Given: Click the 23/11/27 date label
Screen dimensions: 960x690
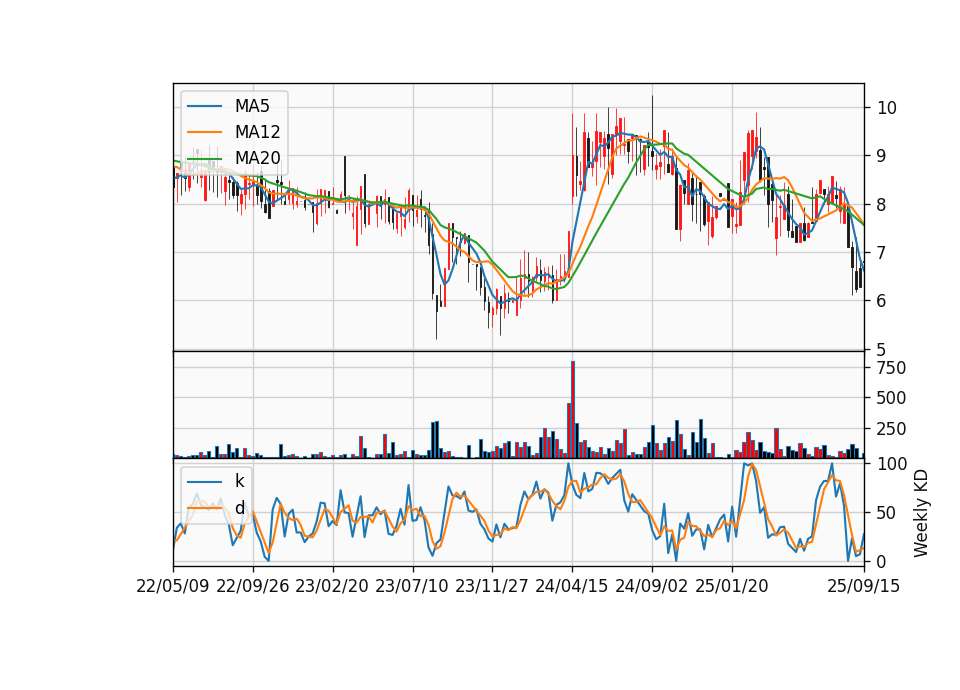Looking at the screenshot, I should (492, 586).
